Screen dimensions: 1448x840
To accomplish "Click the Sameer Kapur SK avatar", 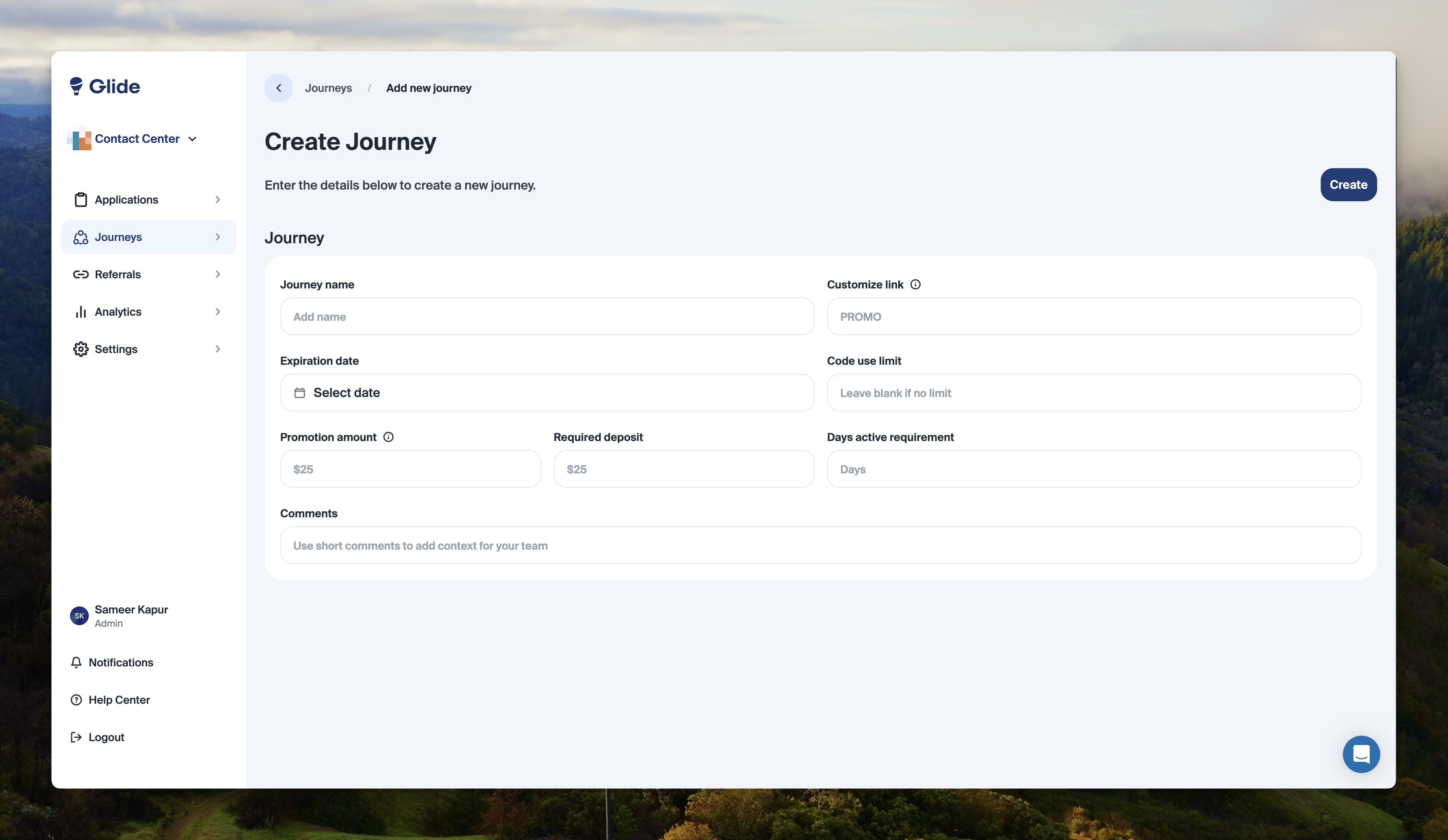I will click(x=79, y=616).
